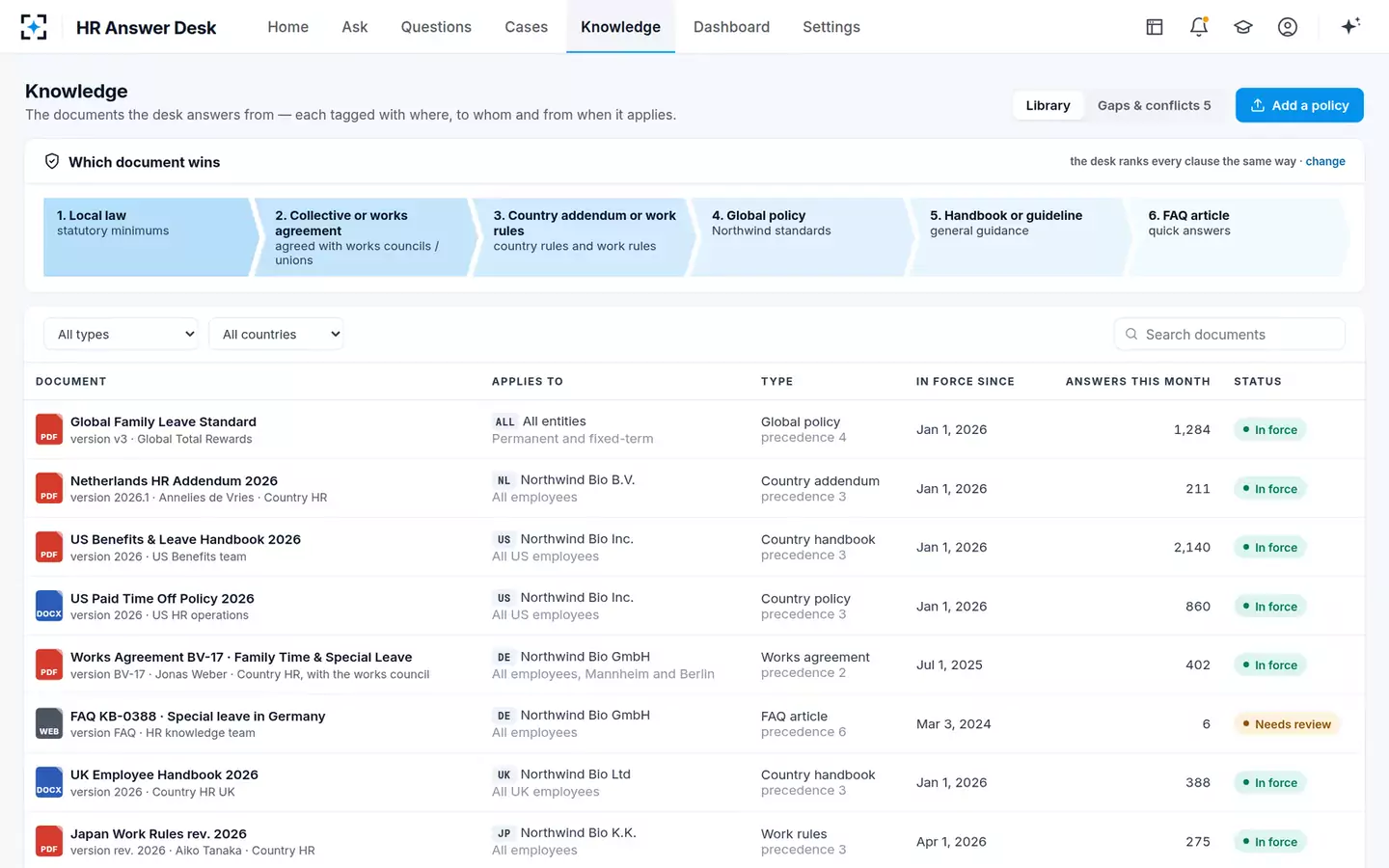
Task: Open Works Agreement BV-17 document
Action: click(241, 657)
